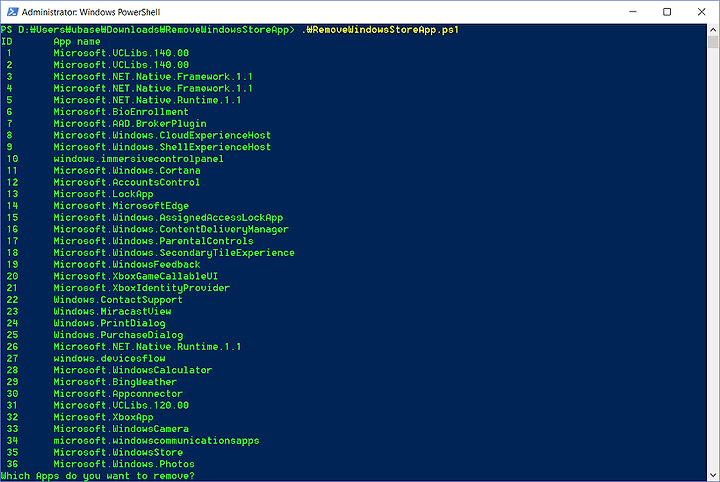
Task: Click the Microsoft.LockApp line
Action: [x=103, y=194]
